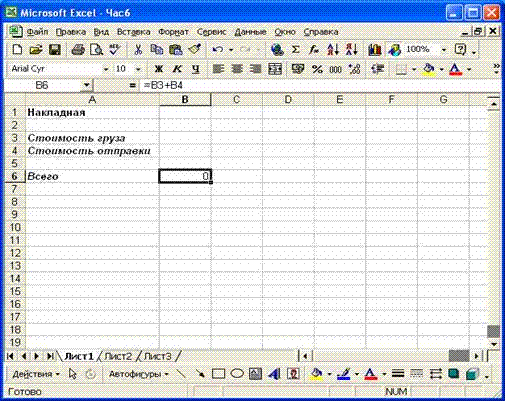Click the formula bar showing =B3+B4
Viewport: 505px width, 401px height.
point(320,85)
